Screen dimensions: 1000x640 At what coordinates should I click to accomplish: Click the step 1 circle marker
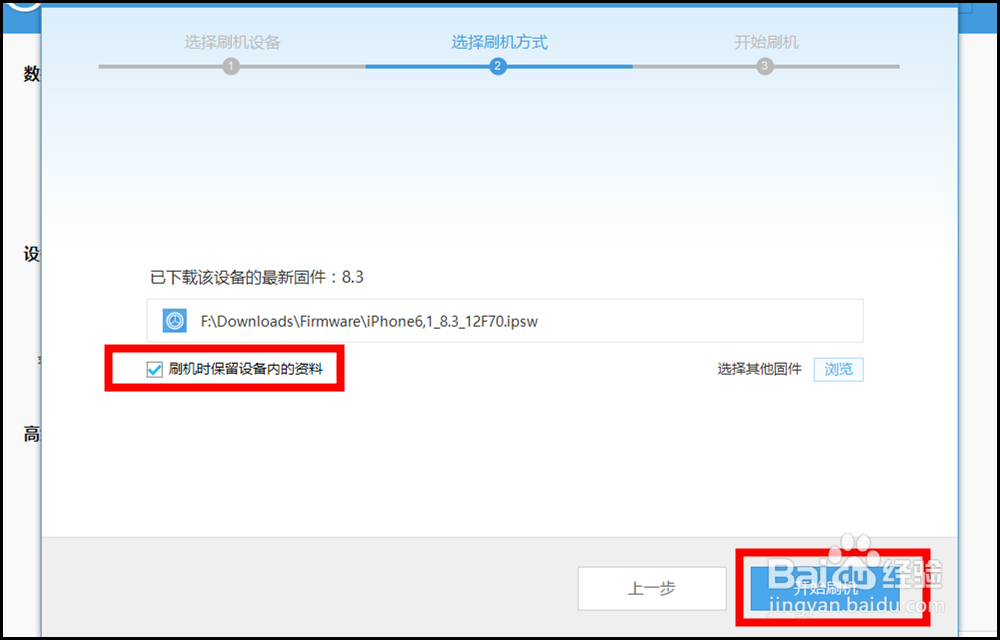(x=231, y=66)
